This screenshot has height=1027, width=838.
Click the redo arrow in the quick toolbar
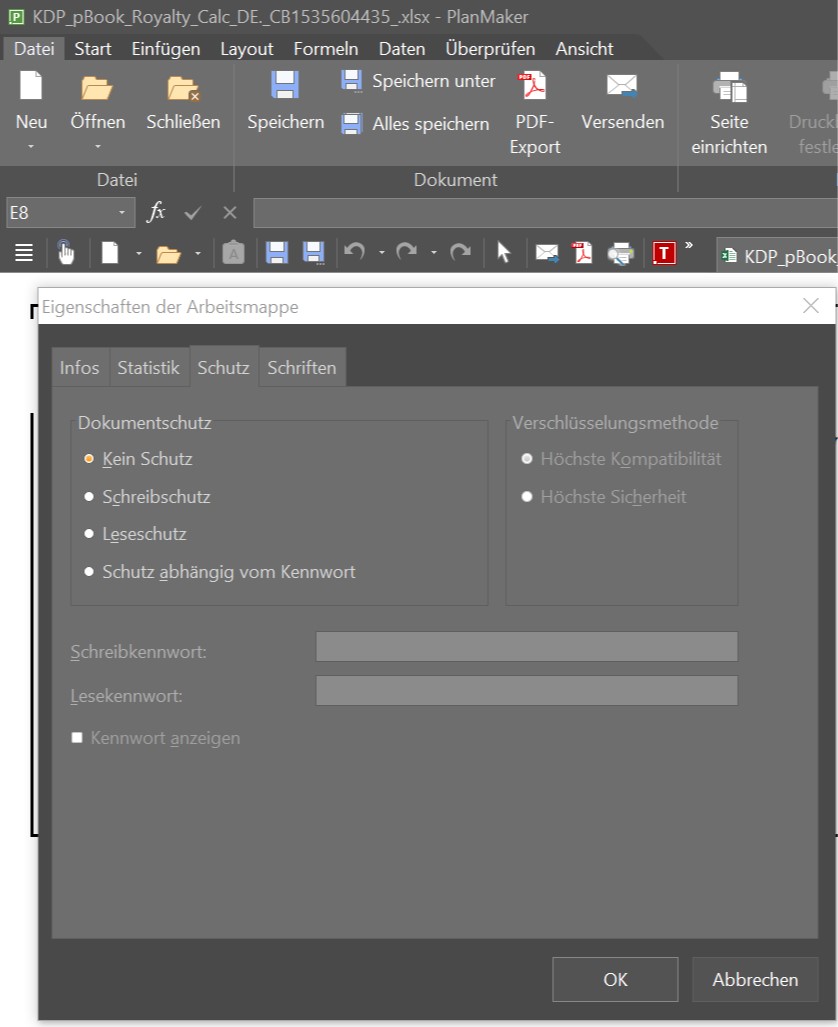pyautogui.click(x=406, y=252)
